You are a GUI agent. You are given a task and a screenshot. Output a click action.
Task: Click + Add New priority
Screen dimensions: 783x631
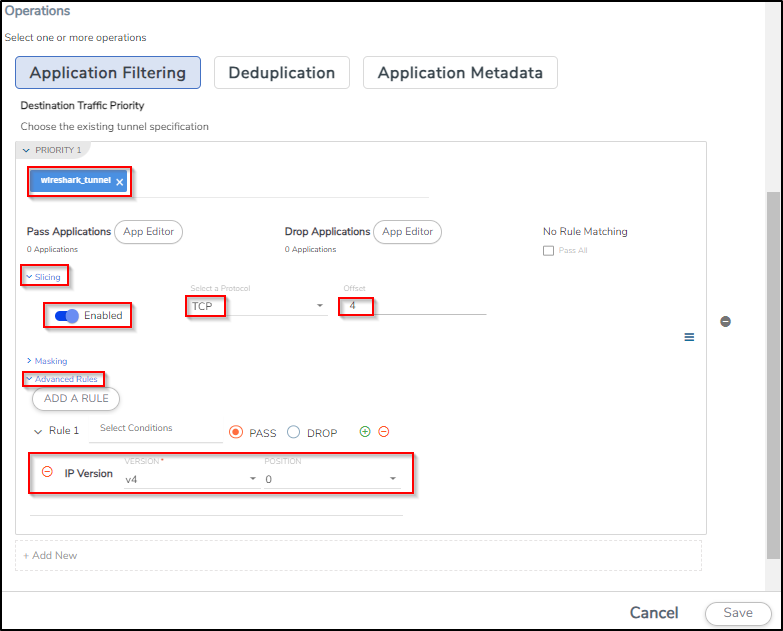click(x=358, y=556)
